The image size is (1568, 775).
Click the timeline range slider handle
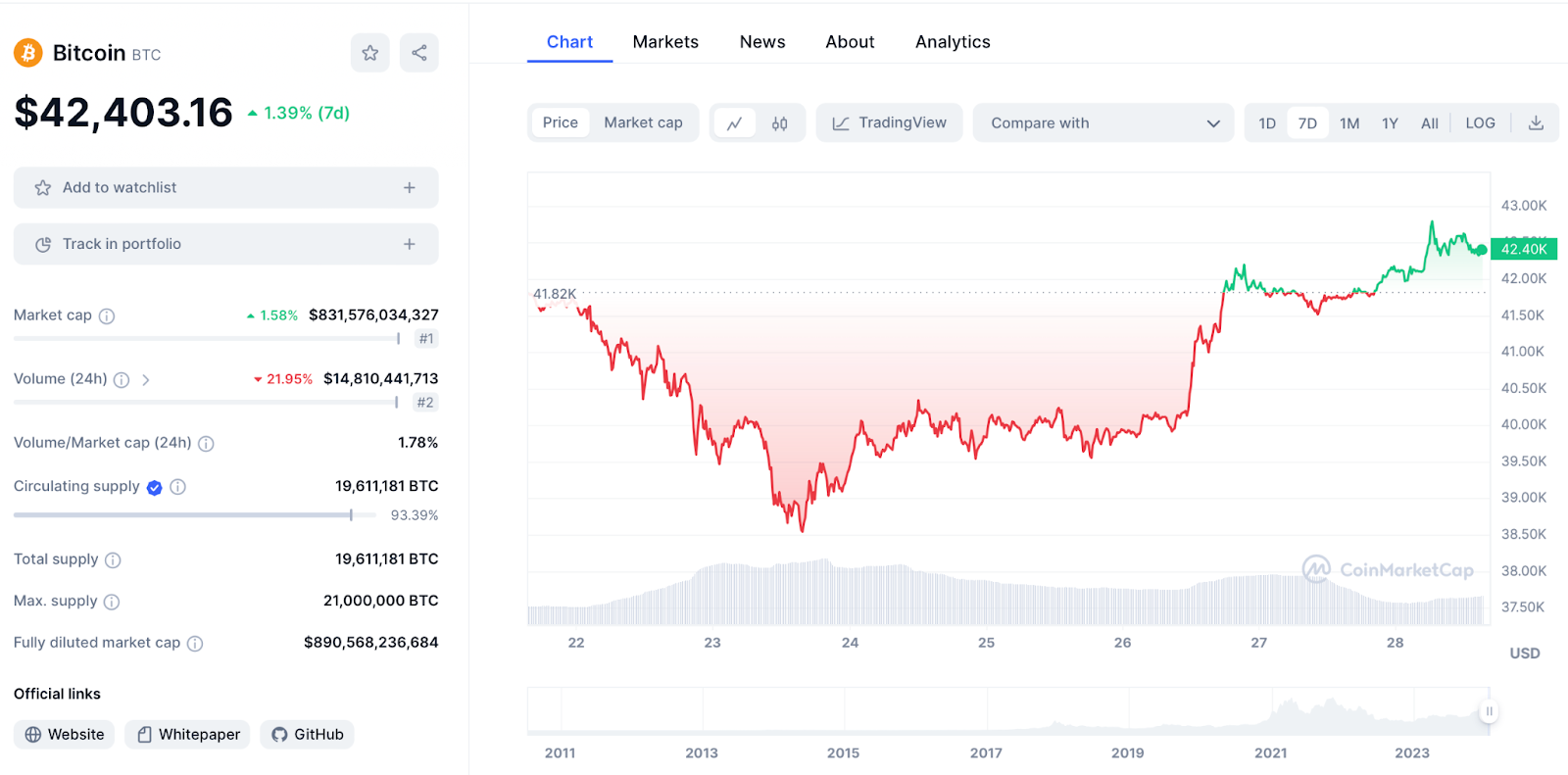[1489, 712]
